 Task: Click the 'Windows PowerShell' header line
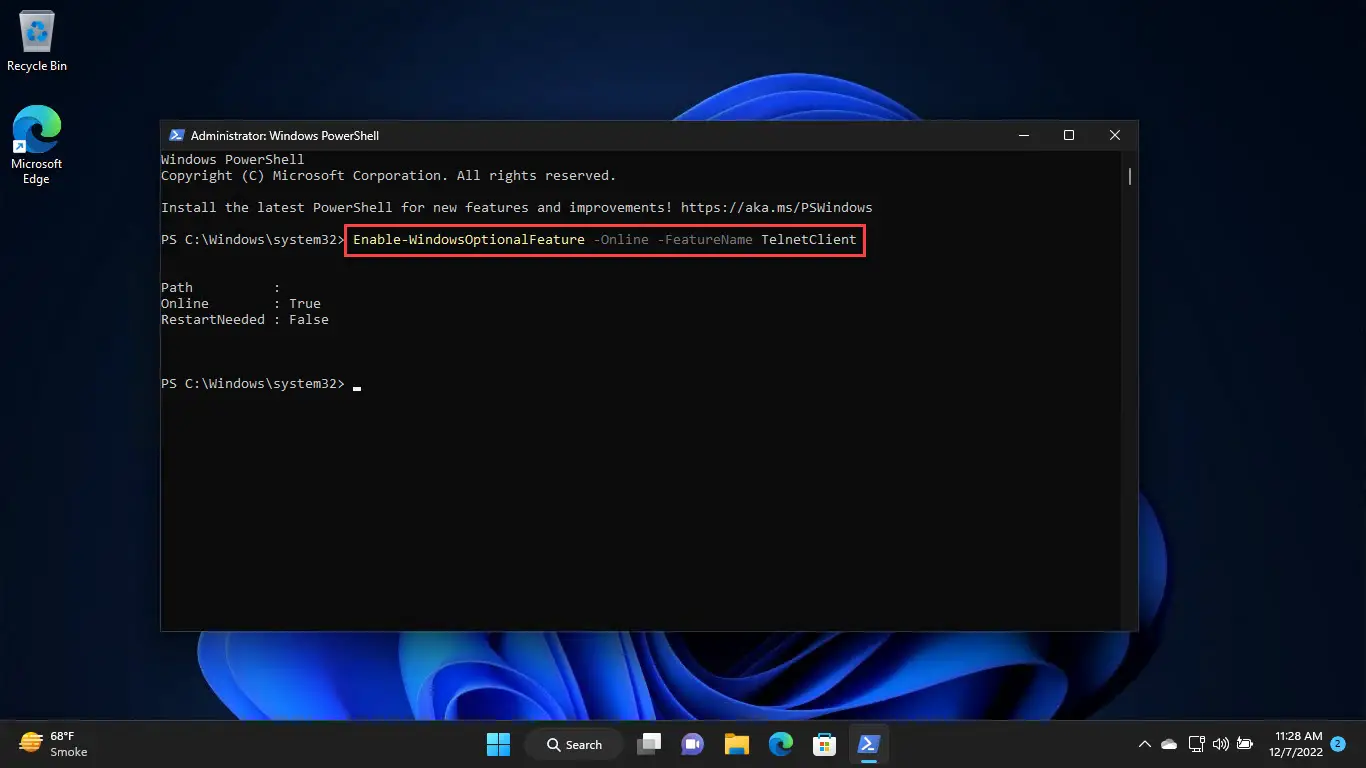click(233, 160)
